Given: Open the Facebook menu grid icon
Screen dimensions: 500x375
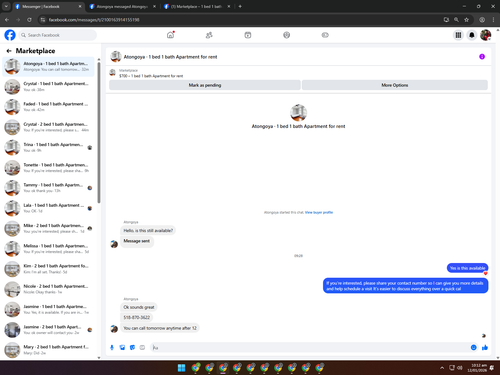Looking at the screenshot, I should [458, 35].
